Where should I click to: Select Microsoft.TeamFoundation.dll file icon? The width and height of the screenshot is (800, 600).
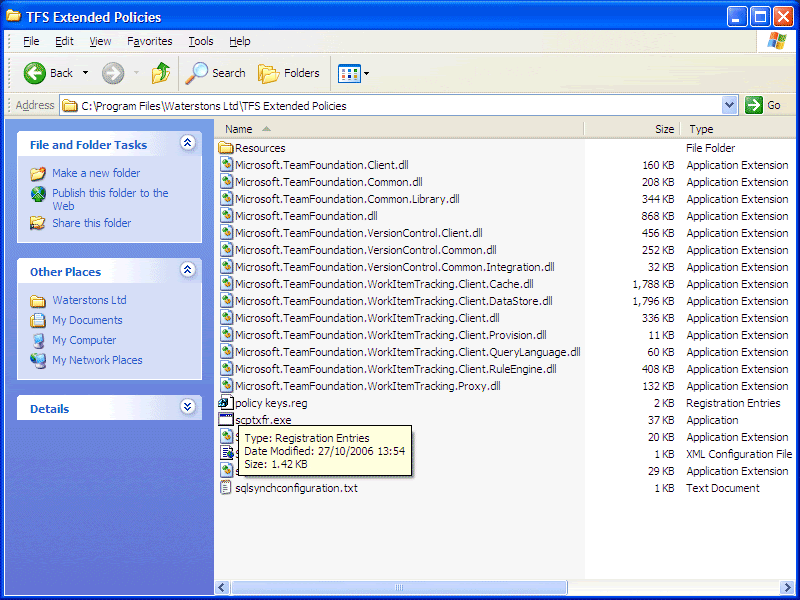227,216
